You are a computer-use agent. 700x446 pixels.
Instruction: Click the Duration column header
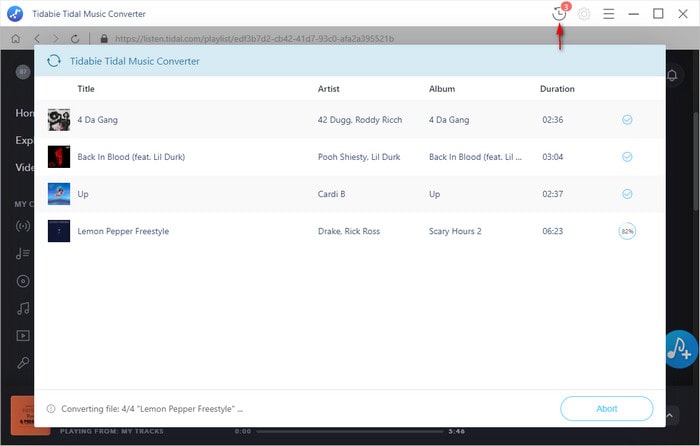(x=557, y=89)
